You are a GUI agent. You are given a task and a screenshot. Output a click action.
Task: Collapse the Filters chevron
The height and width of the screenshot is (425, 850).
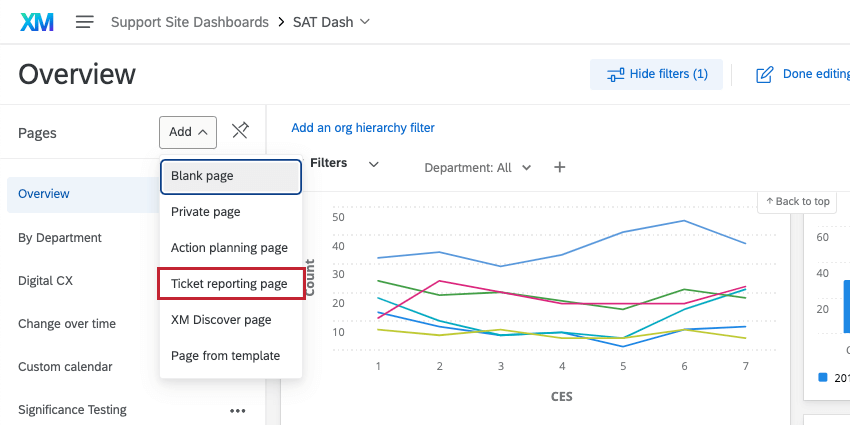tap(374, 164)
